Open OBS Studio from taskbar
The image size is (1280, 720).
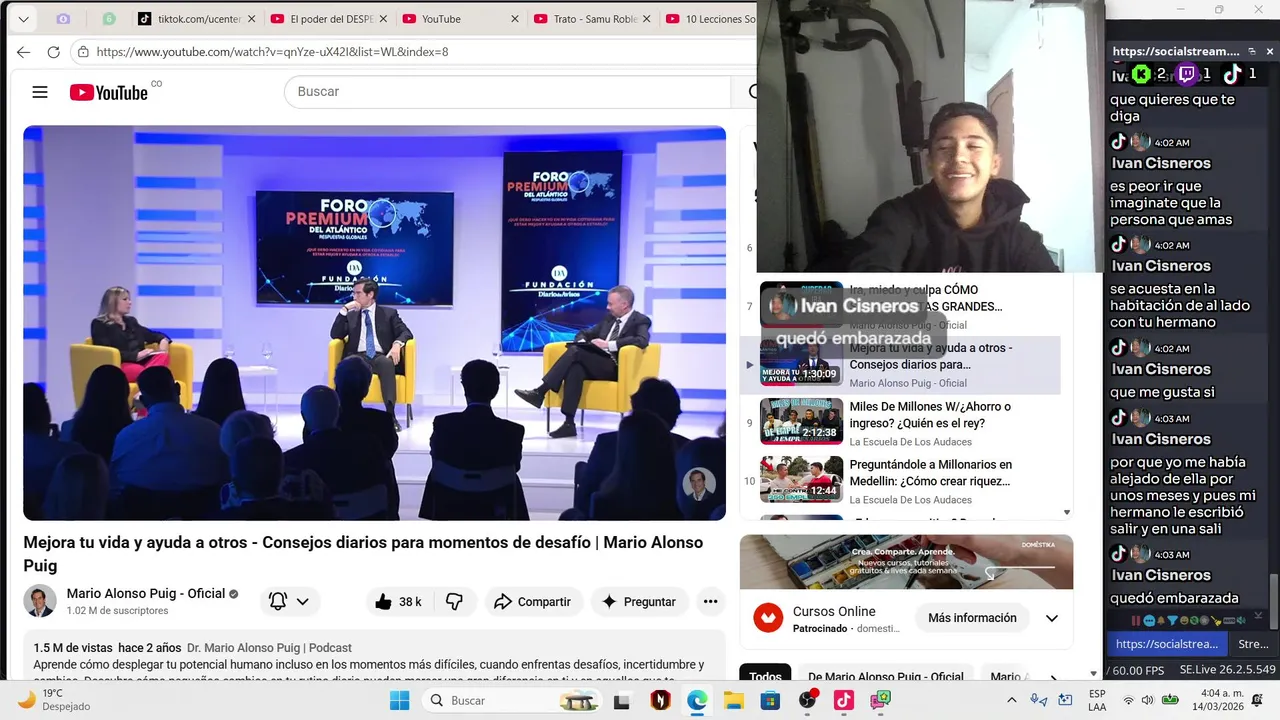[808, 700]
